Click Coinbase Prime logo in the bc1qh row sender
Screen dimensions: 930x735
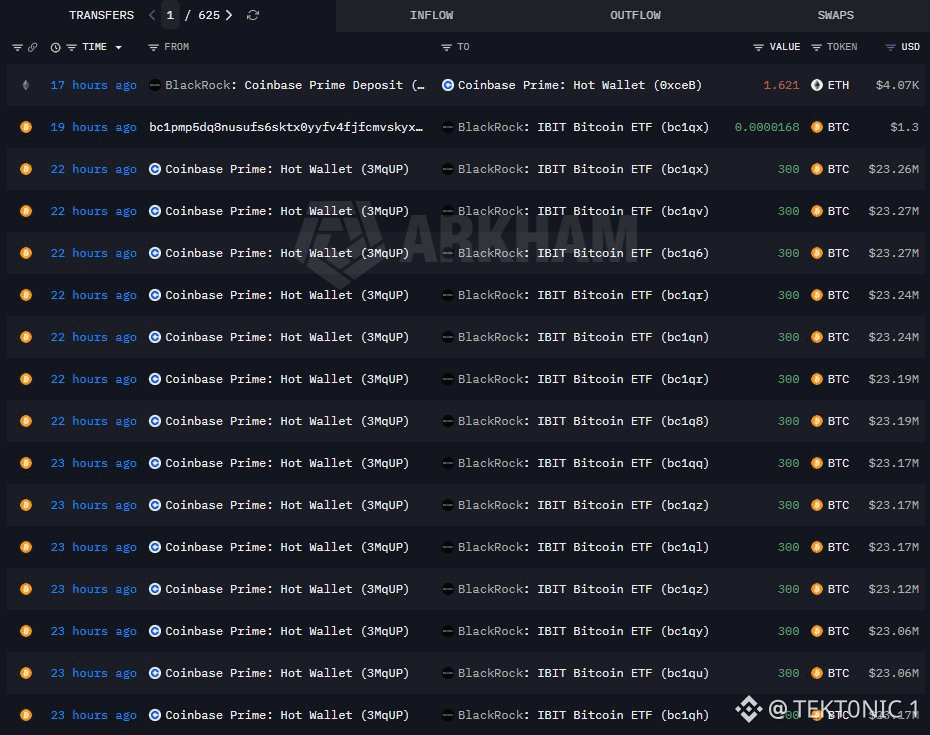(155, 715)
